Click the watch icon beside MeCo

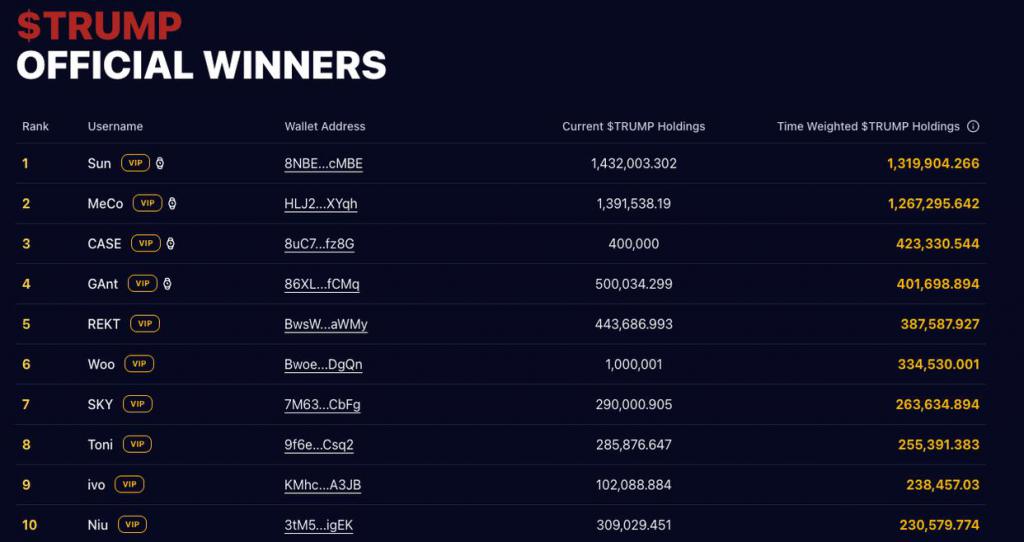(171, 203)
